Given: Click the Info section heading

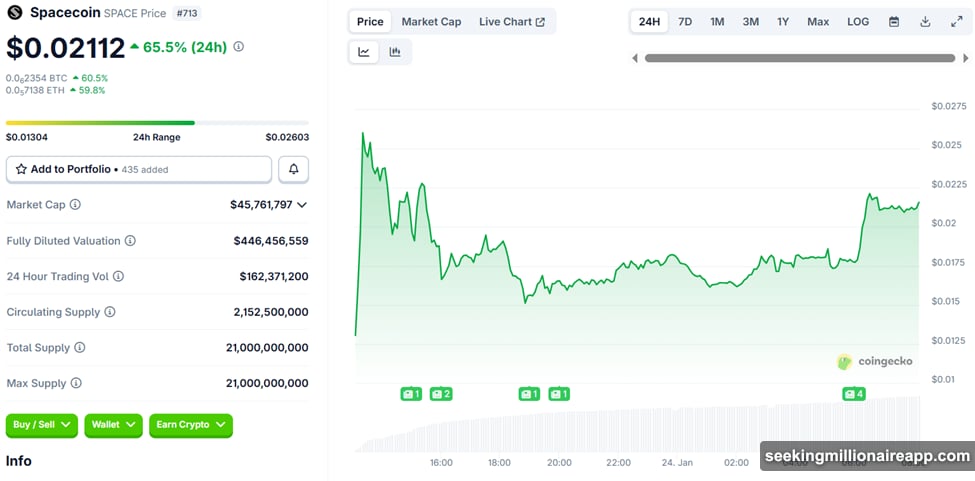Looking at the screenshot, I should 19,461.
